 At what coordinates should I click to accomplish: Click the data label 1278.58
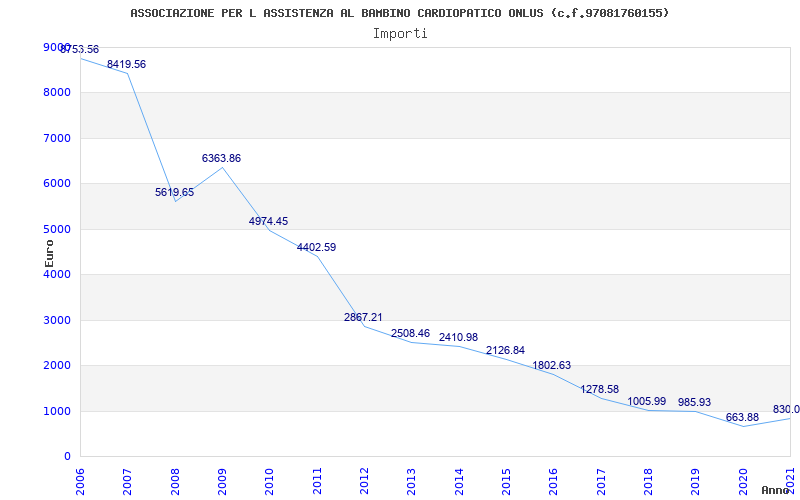(x=599, y=389)
